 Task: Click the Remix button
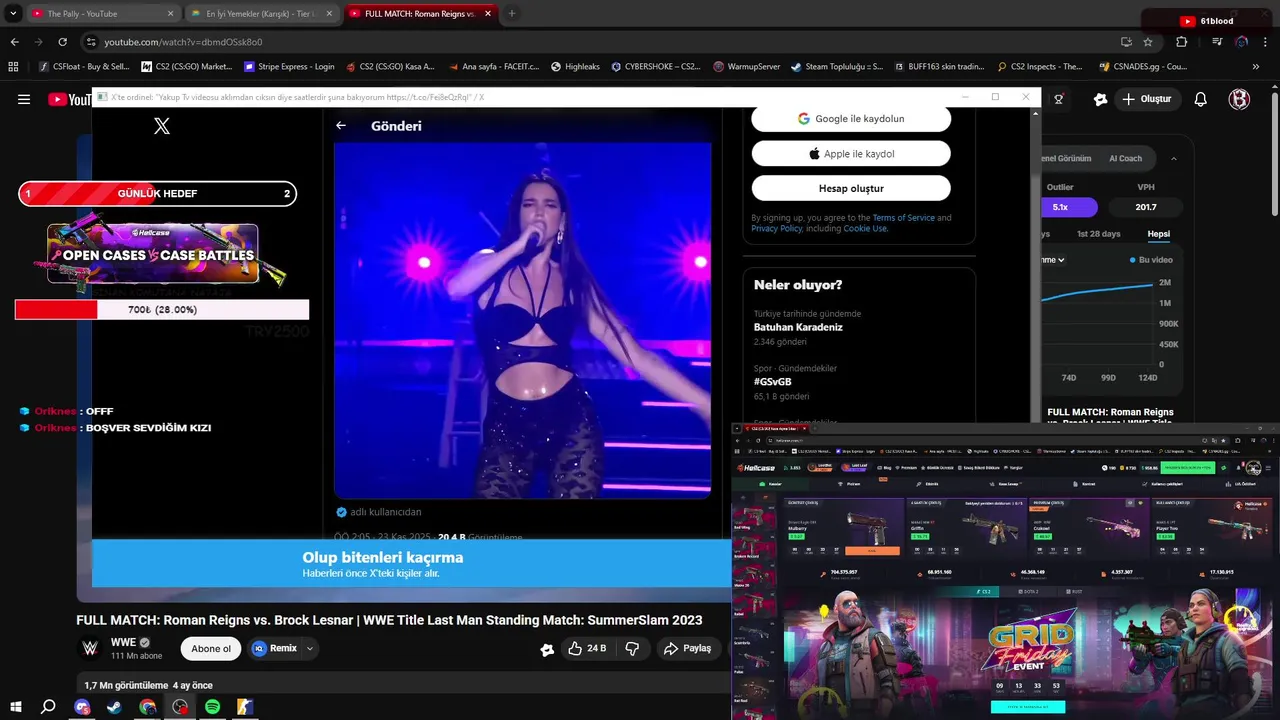point(274,648)
